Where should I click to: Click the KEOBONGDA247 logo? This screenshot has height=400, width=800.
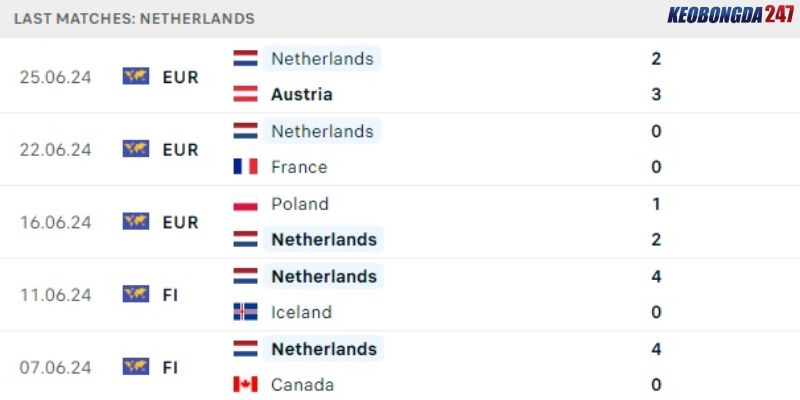pos(730,15)
